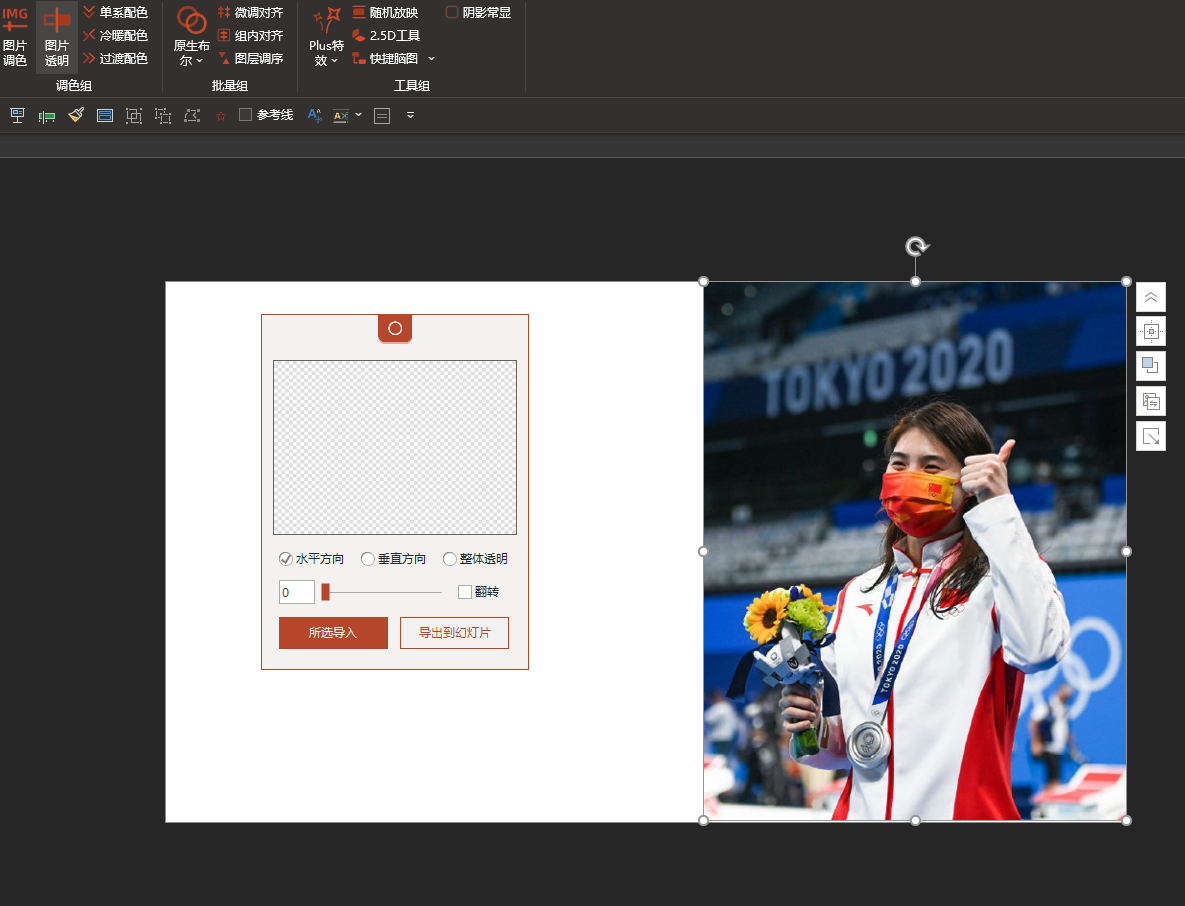Click the format painter brush icon
The image size is (1185, 906).
[76, 116]
